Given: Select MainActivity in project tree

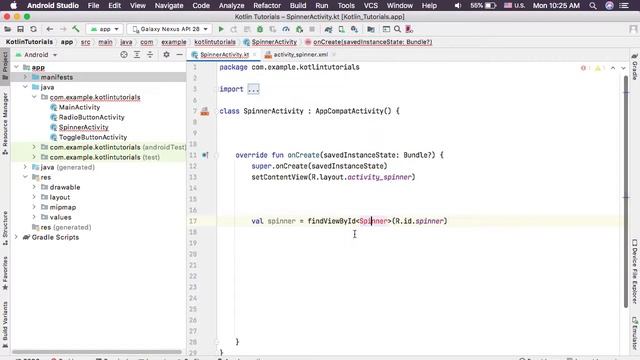Looking at the screenshot, I should 79,107.
